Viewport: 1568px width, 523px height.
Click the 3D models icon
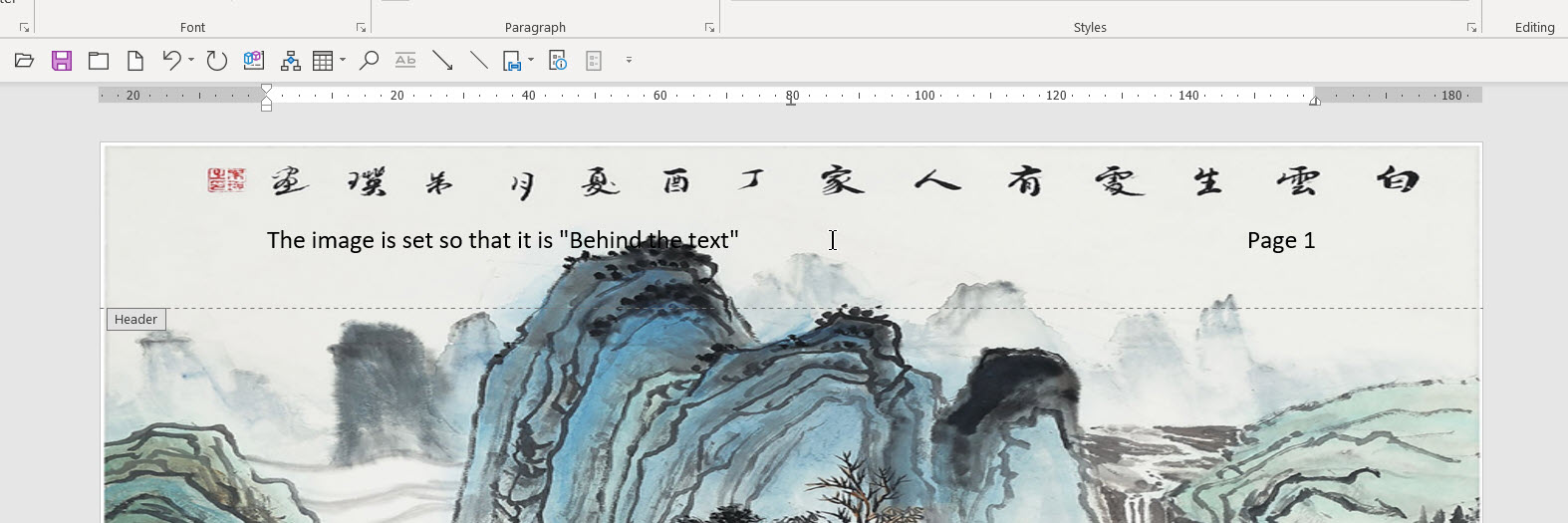coord(254,61)
